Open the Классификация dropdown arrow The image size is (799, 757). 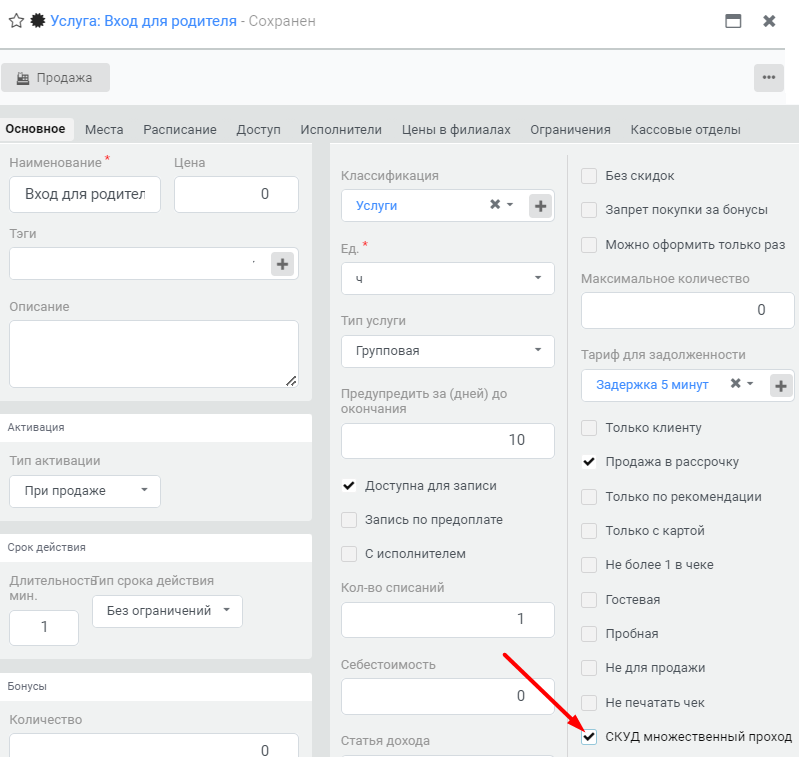pos(510,205)
